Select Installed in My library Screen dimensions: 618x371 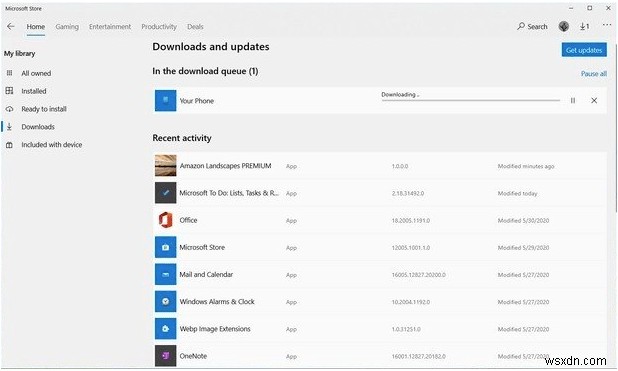(x=34, y=91)
